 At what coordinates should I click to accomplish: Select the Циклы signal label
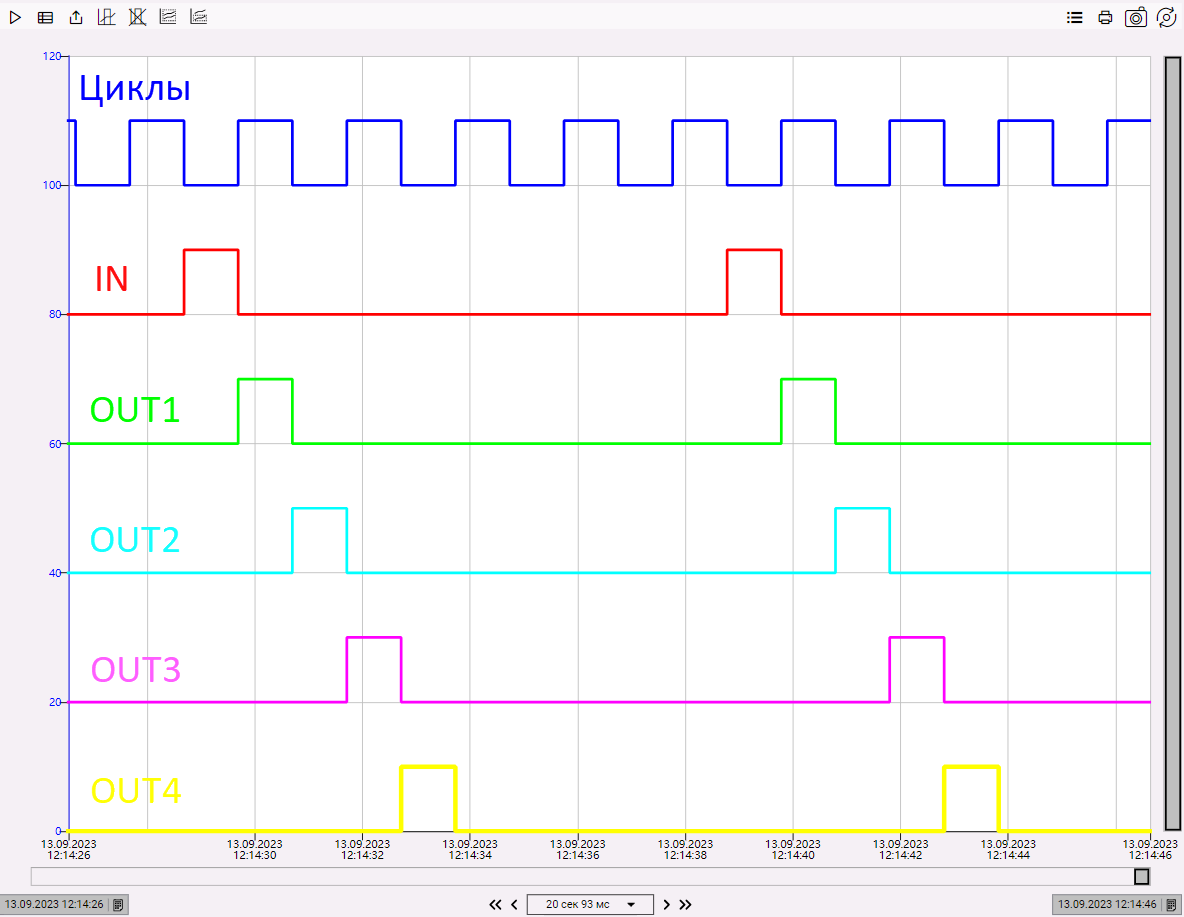point(133,88)
